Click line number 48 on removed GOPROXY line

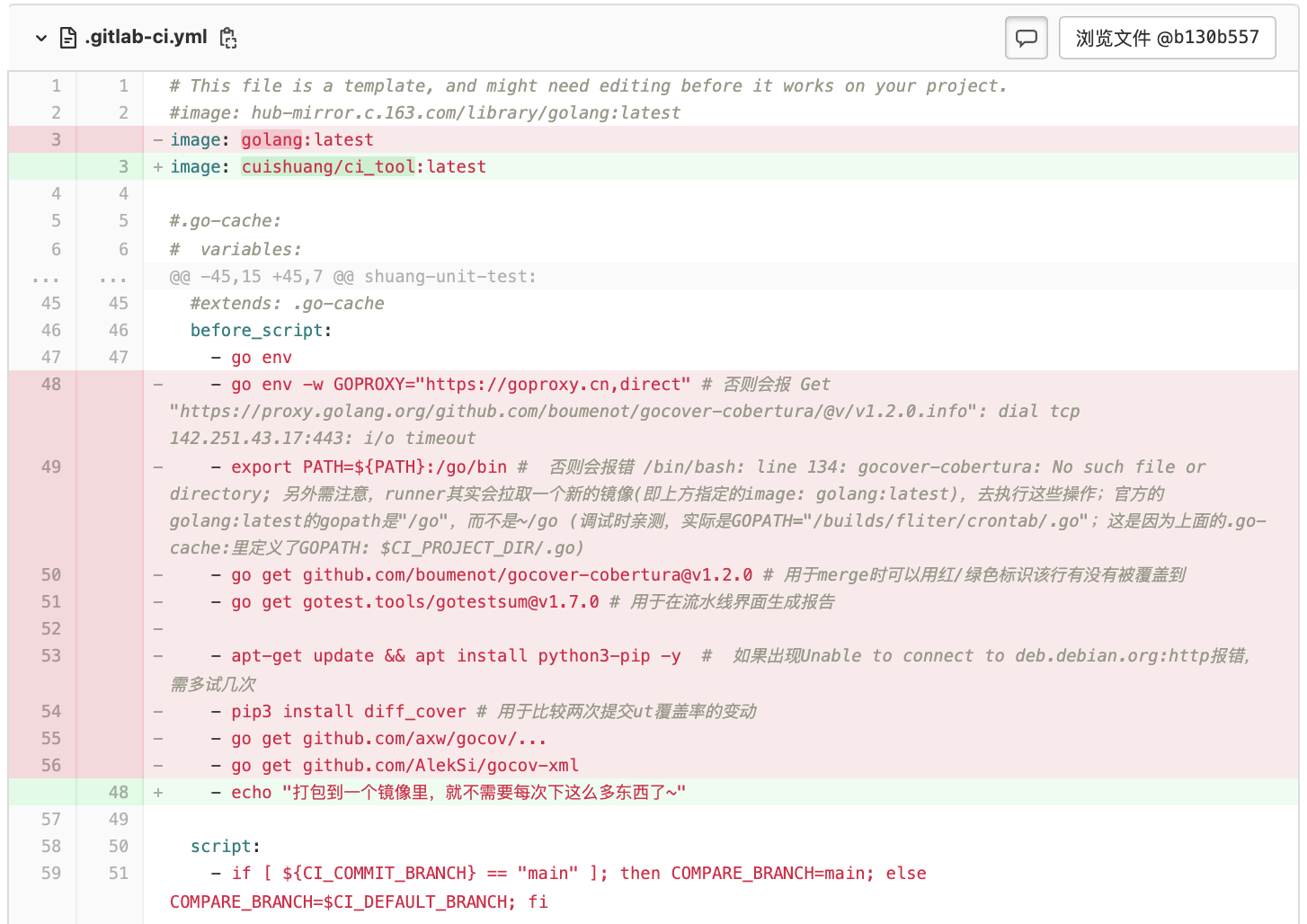[51, 384]
